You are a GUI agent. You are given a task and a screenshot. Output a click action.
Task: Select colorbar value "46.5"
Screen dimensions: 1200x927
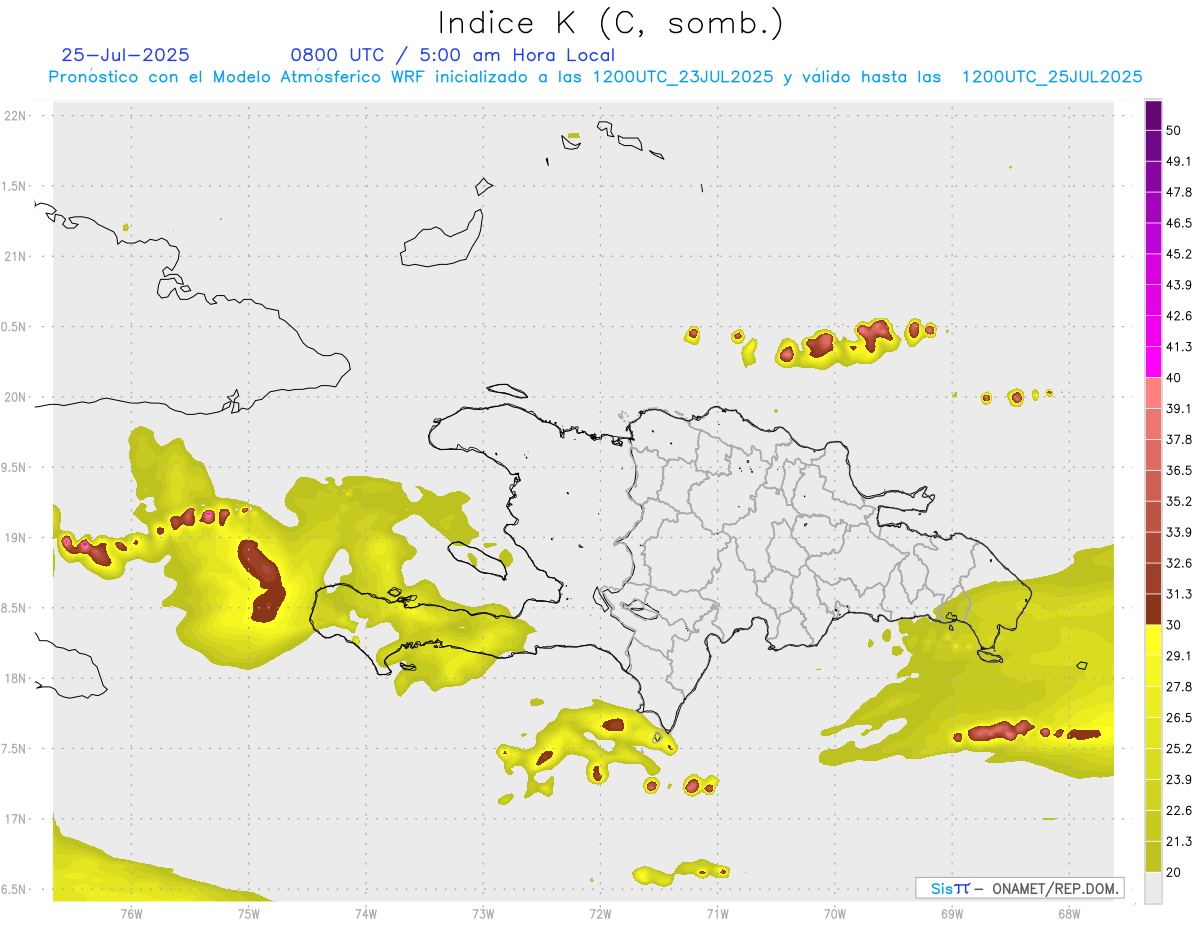[x=1179, y=223]
